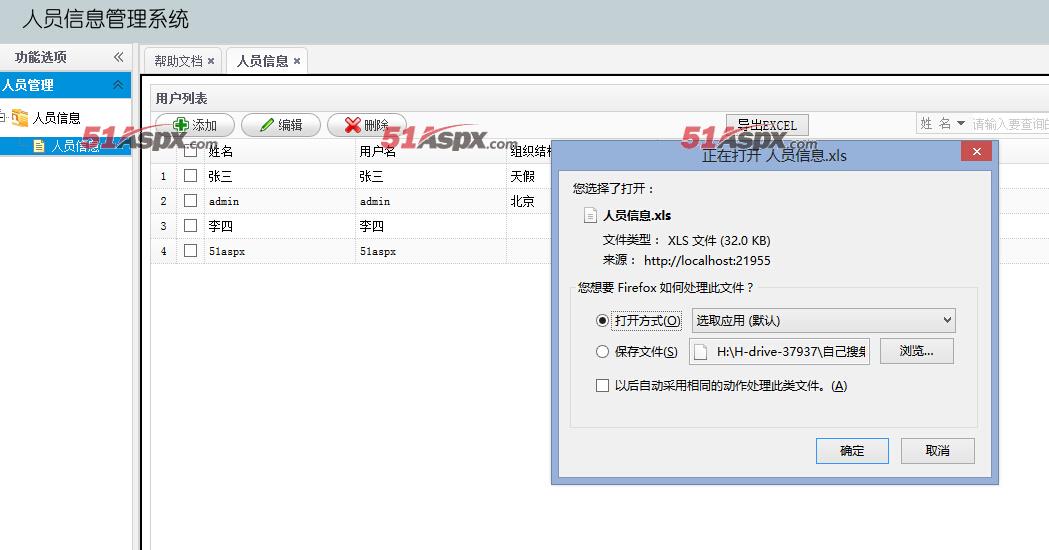Image resolution: width=1049 pixels, height=550 pixels.
Task: Cancel the download with 取消 button
Action: [x=937, y=451]
